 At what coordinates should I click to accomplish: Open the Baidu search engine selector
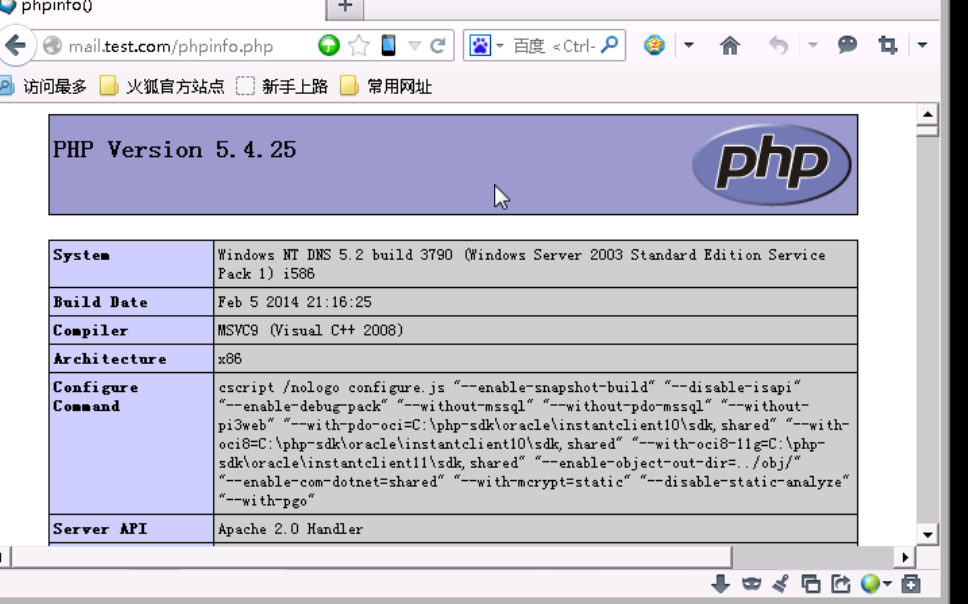(x=486, y=46)
